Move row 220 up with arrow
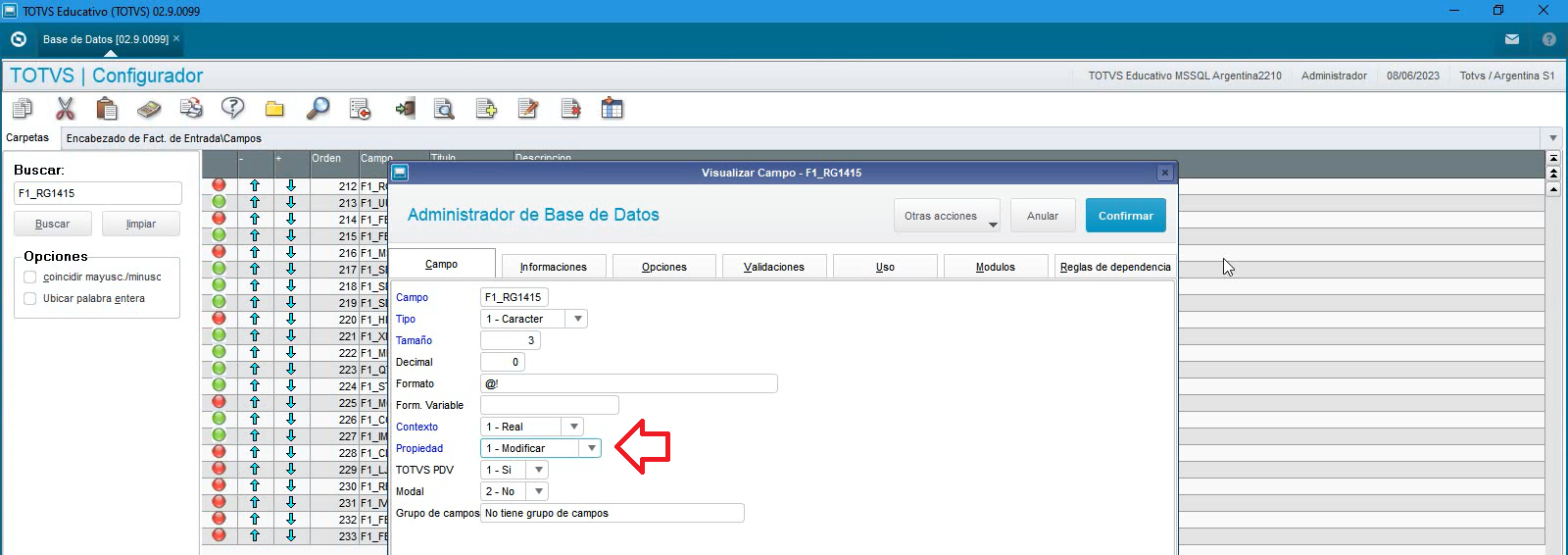The height and width of the screenshot is (555, 1568). [x=255, y=319]
